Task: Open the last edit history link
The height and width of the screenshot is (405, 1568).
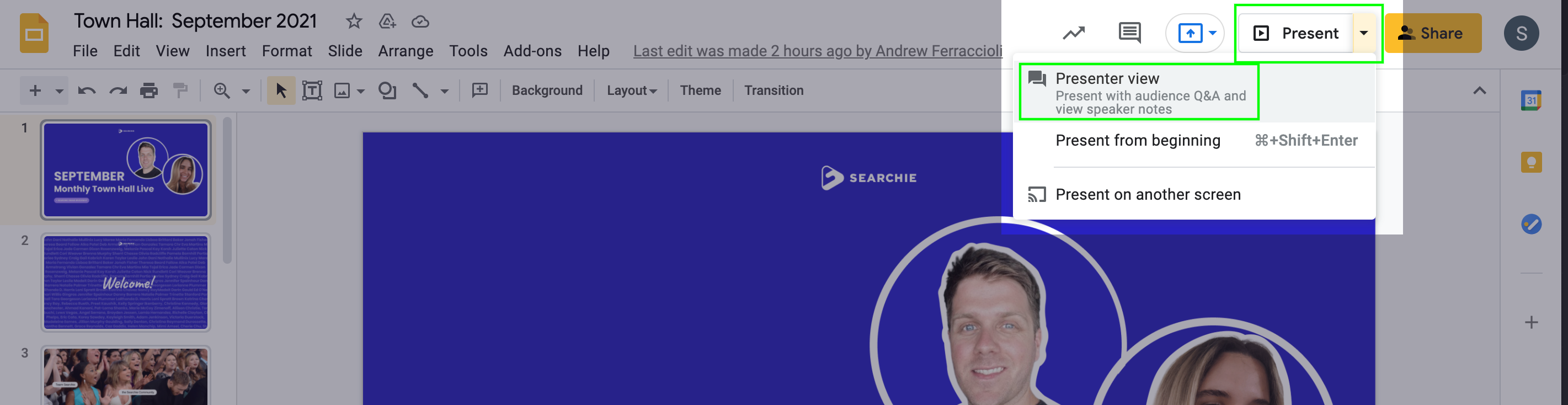Action: coord(818,51)
